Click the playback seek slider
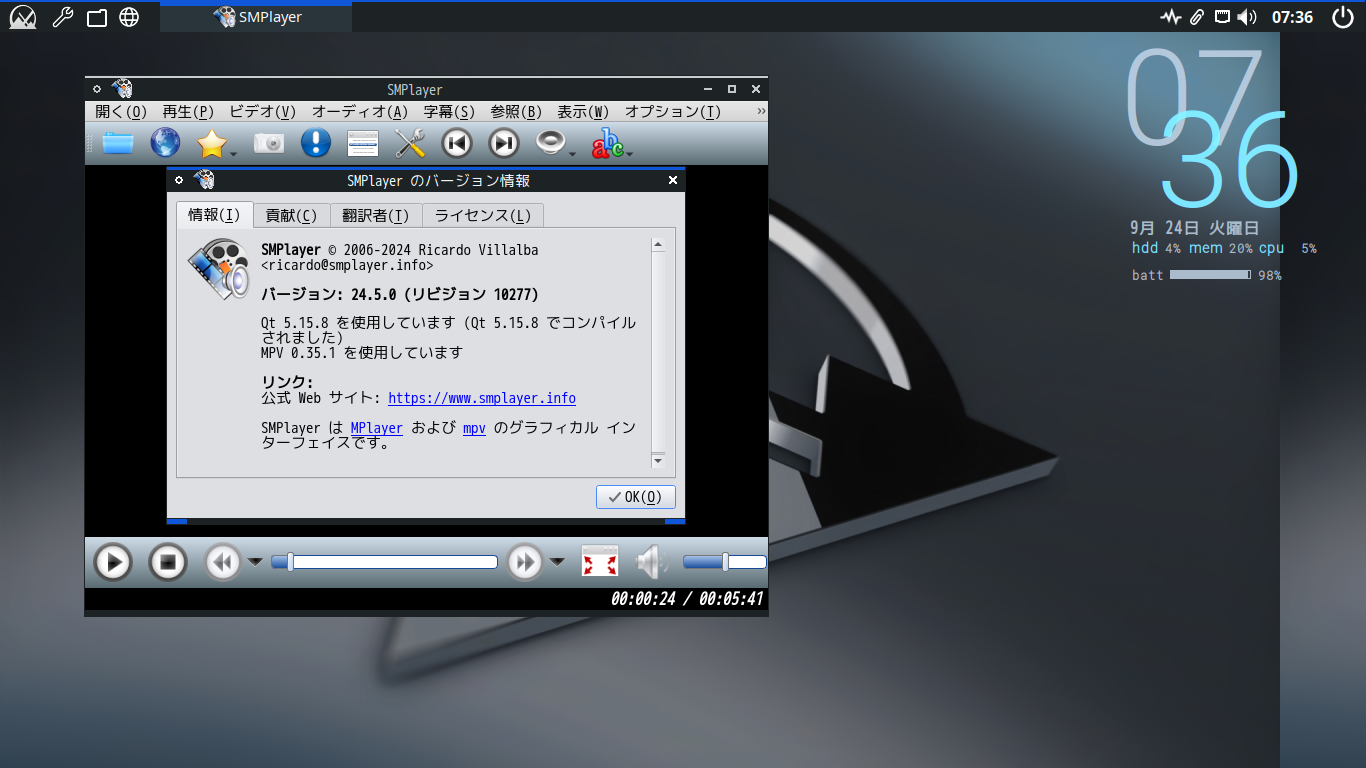 pos(384,562)
